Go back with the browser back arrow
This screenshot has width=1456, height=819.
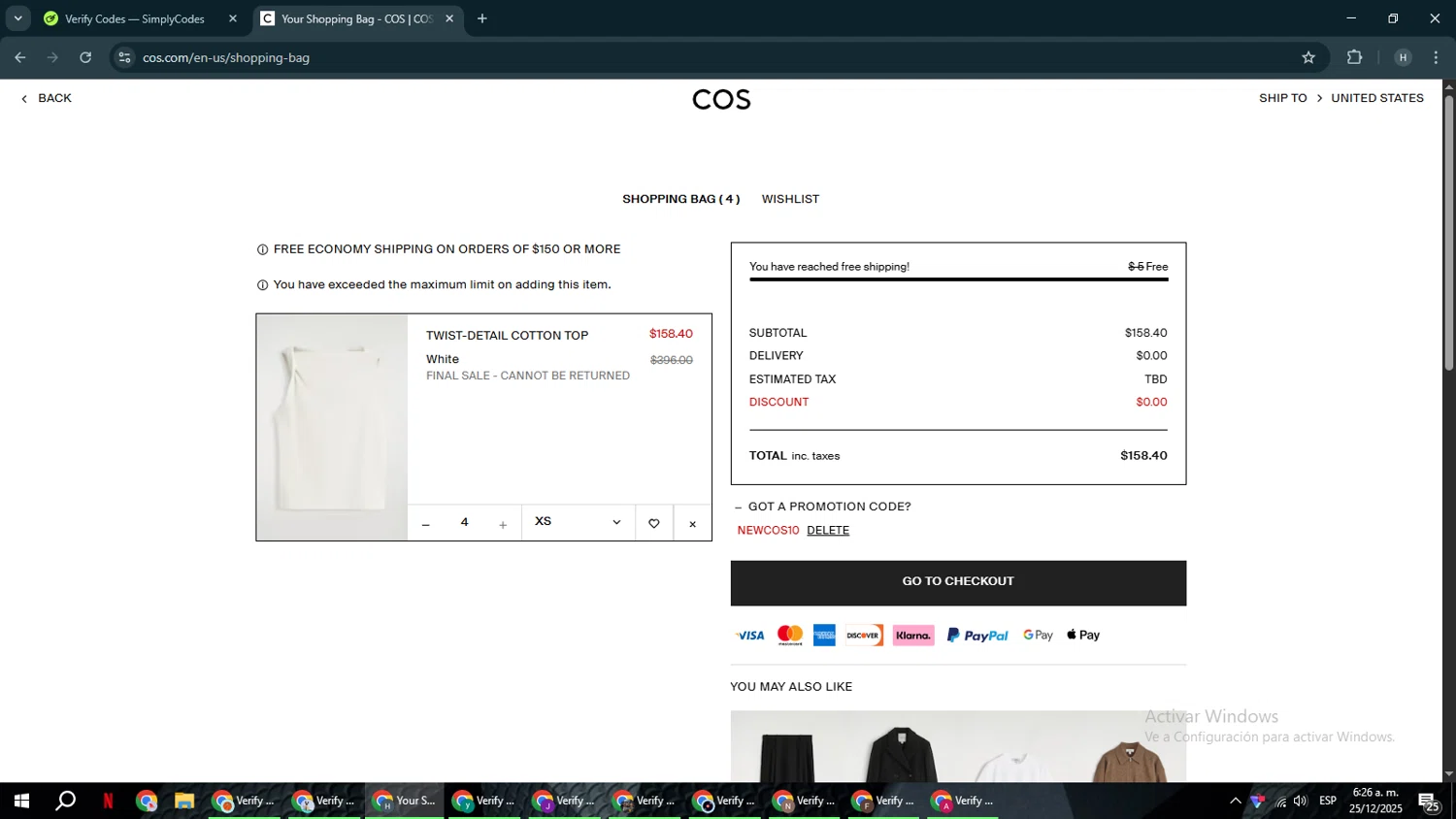(19, 57)
